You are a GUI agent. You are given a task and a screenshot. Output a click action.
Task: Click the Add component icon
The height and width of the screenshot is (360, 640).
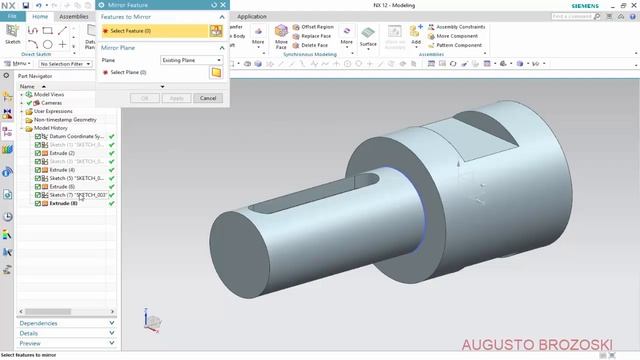coord(416,31)
